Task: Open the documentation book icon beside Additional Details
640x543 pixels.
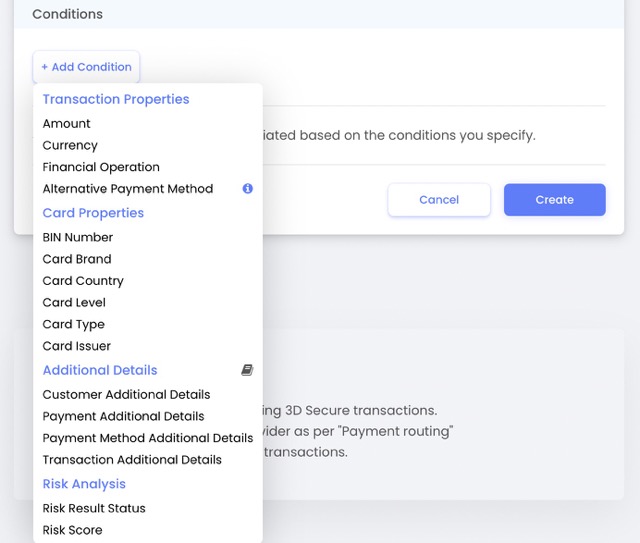Action: point(247,370)
